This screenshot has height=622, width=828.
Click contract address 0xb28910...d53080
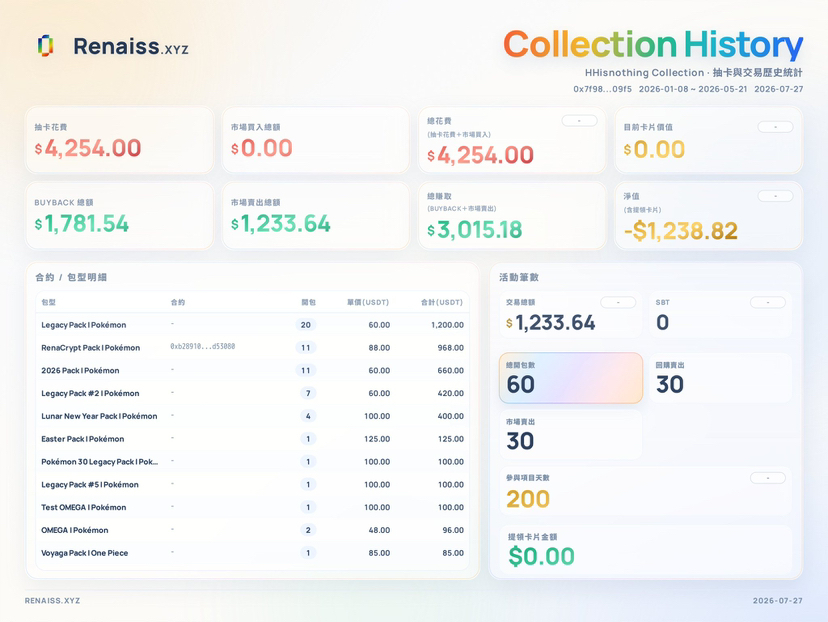pos(203,347)
